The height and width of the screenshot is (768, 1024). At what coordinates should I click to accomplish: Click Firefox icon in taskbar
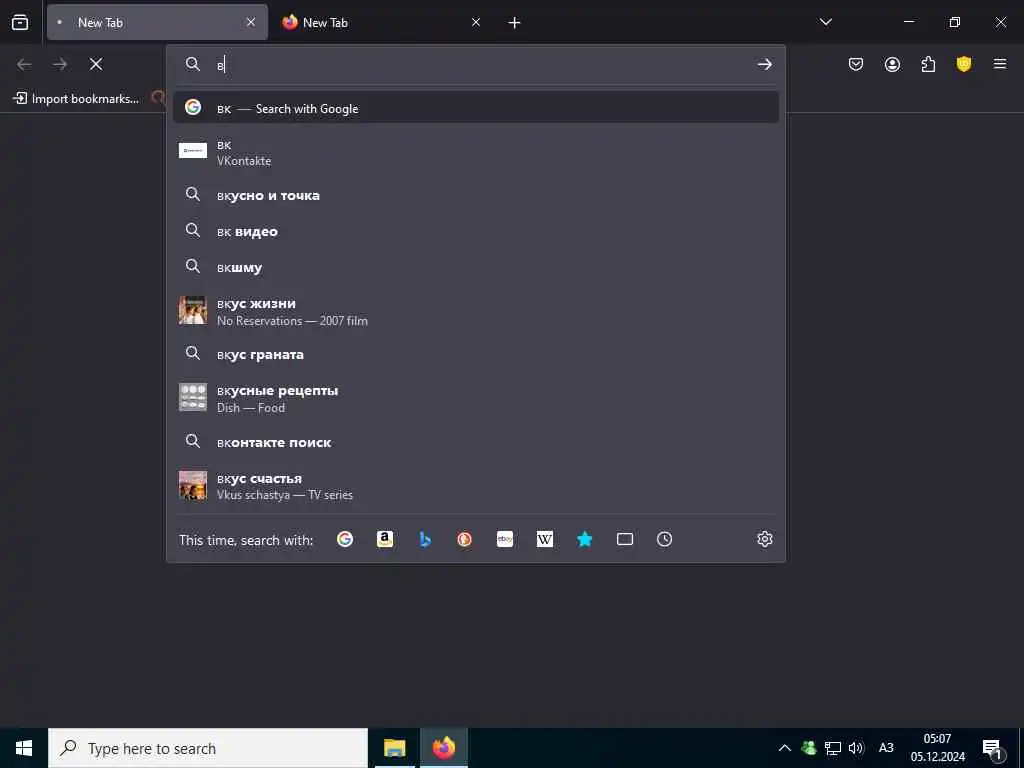pyautogui.click(x=443, y=748)
